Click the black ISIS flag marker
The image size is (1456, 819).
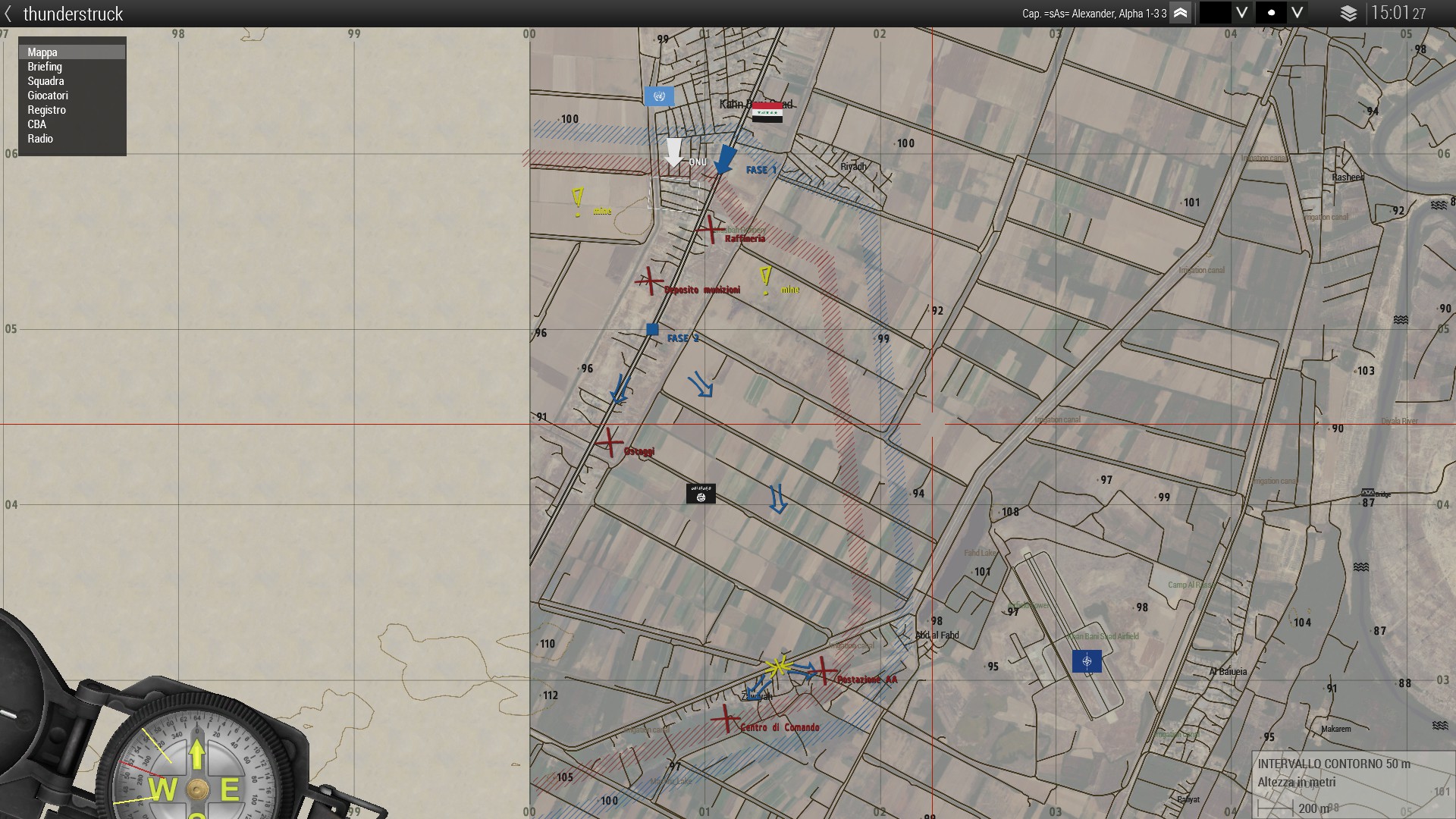701,494
